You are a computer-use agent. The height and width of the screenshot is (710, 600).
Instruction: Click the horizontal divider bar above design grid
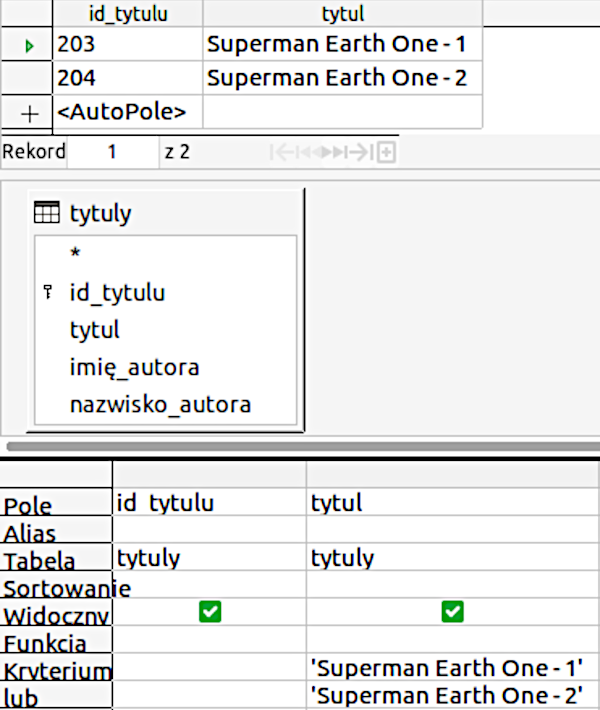point(300,448)
